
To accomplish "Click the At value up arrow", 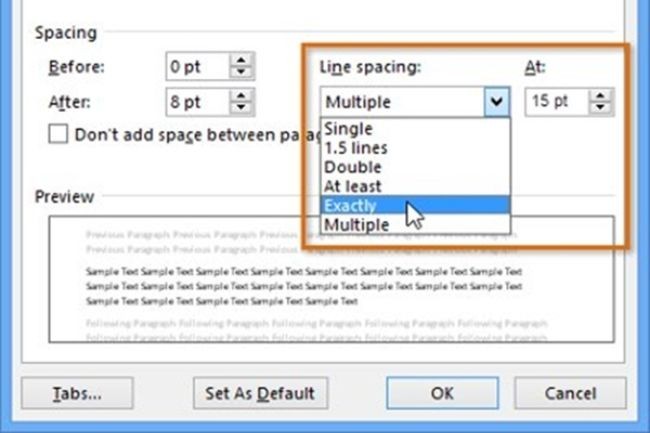I will click(600, 96).
